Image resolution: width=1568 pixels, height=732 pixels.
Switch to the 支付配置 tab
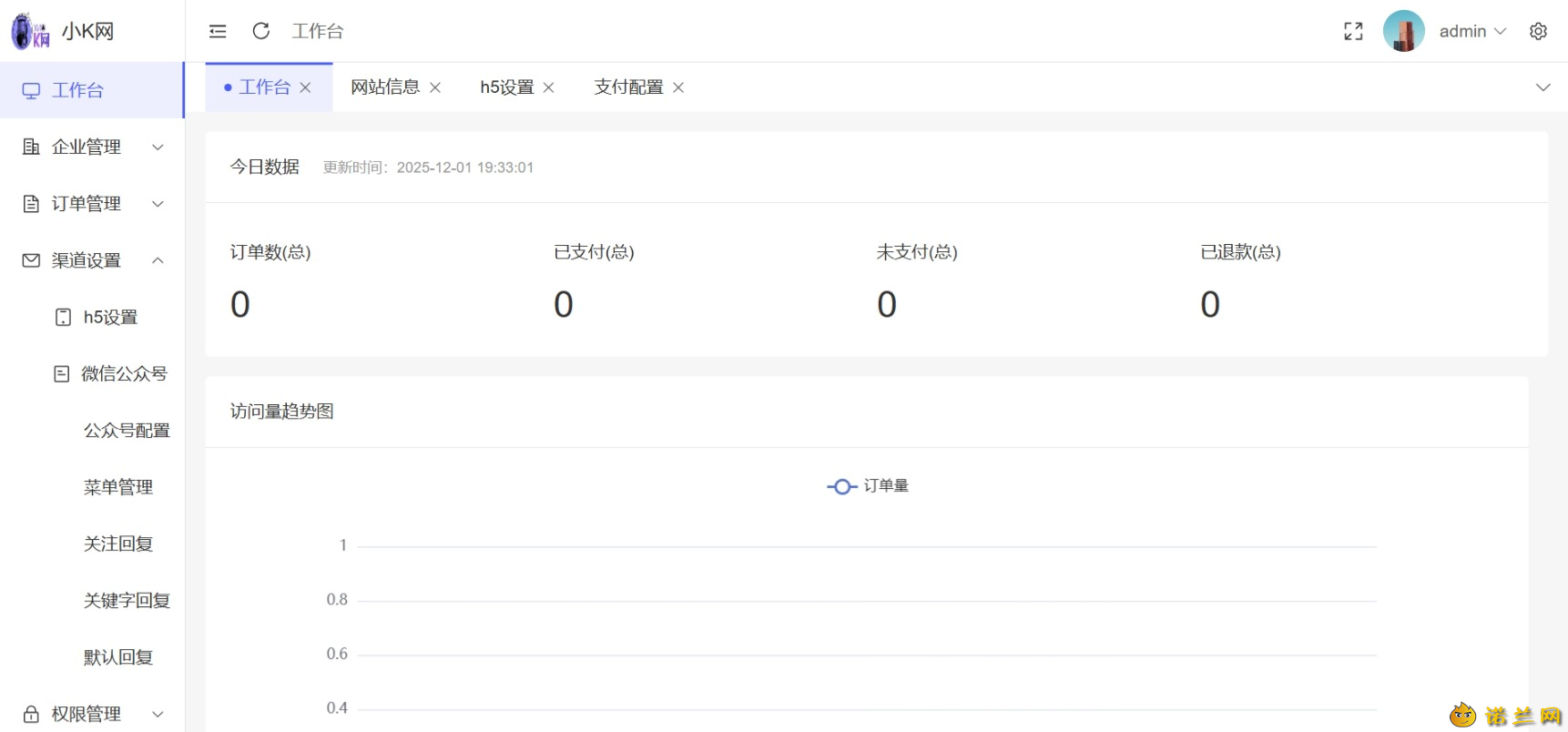(x=628, y=87)
